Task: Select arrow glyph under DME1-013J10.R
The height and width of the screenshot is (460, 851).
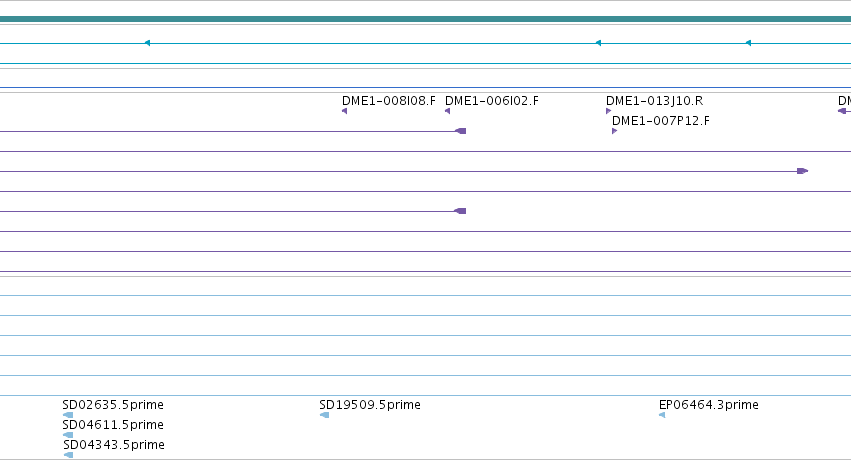Action: (608, 111)
